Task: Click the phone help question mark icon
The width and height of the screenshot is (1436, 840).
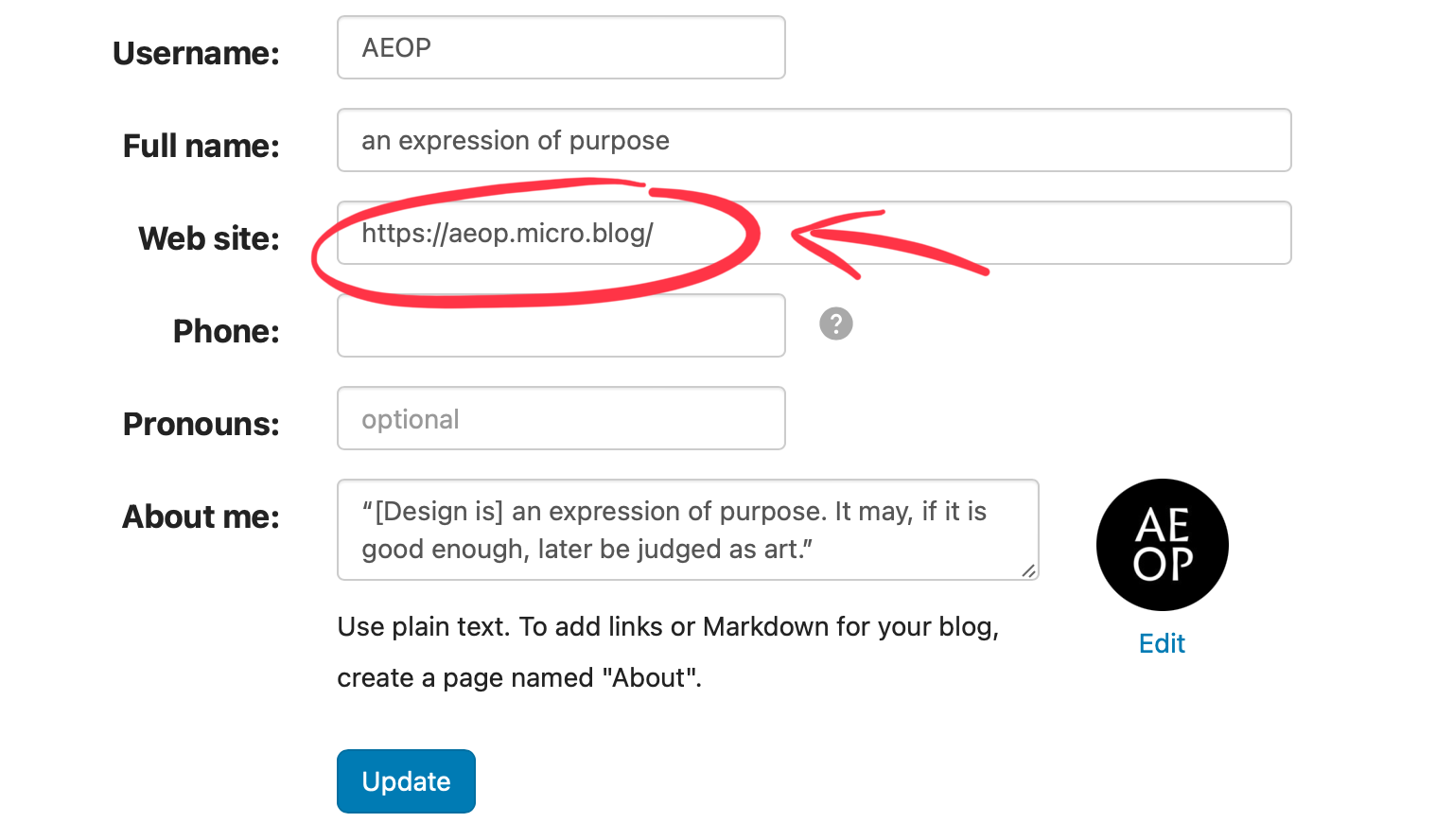Action: coord(835,324)
